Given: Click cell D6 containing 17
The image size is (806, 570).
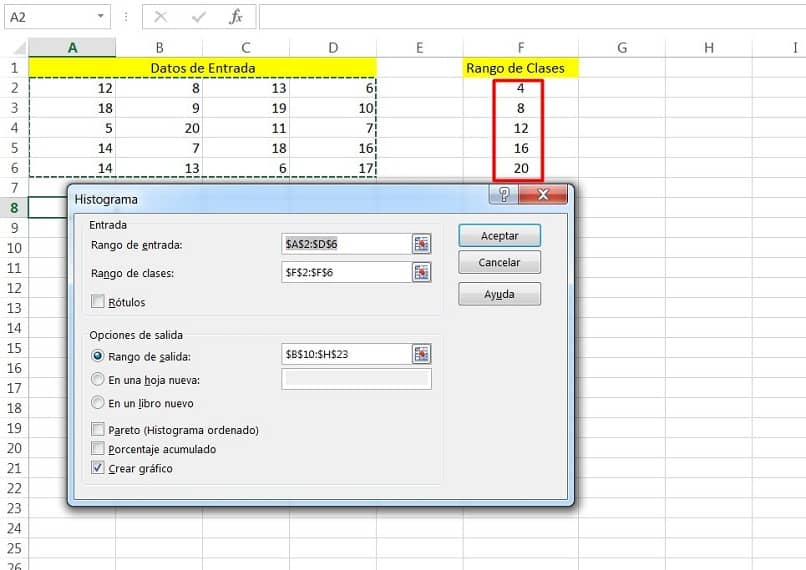Looking at the screenshot, I should click(333, 168).
